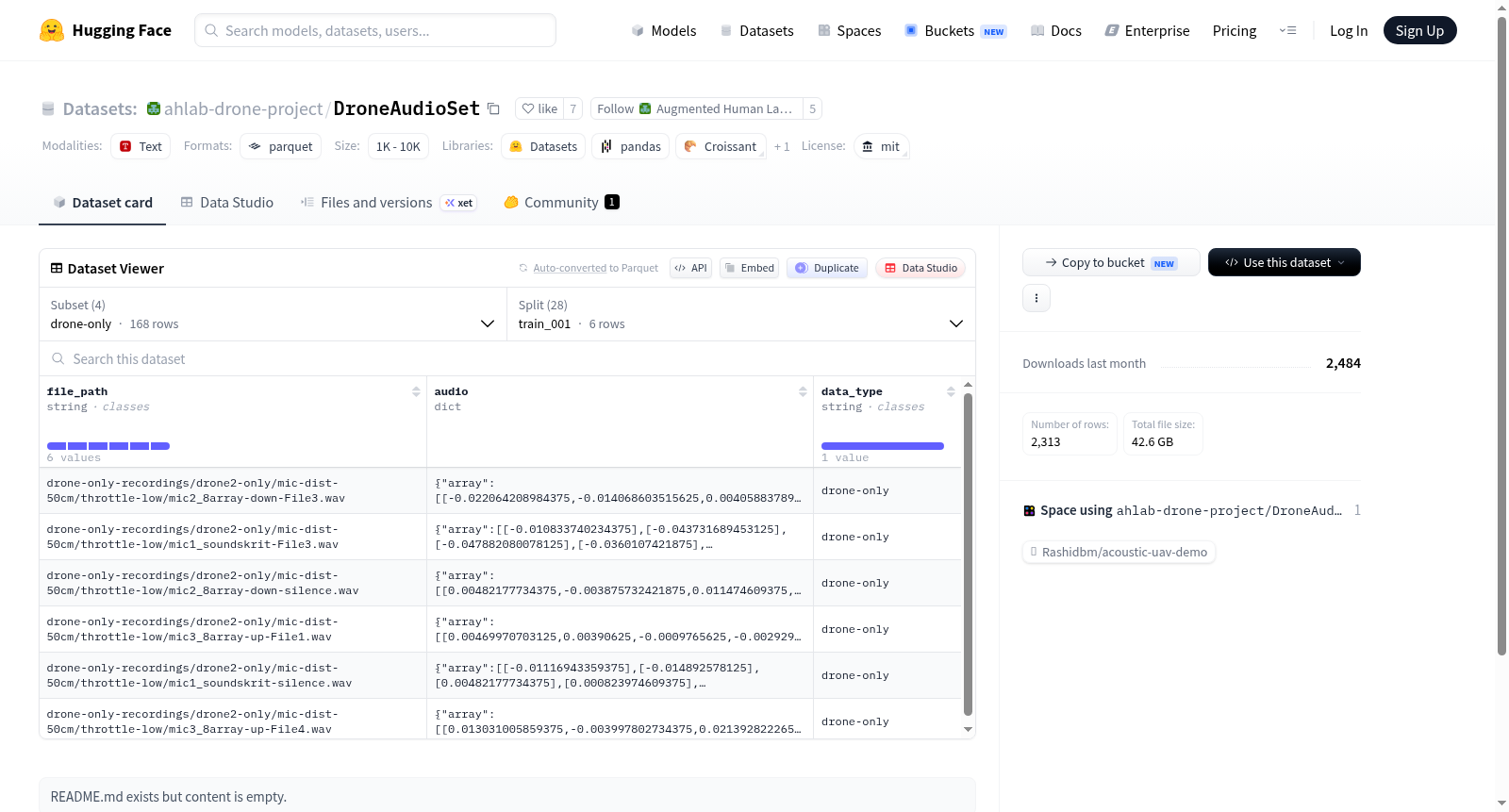Screen dimensions: 1509x812
Task: Go to the Community tab
Action: (x=561, y=203)
